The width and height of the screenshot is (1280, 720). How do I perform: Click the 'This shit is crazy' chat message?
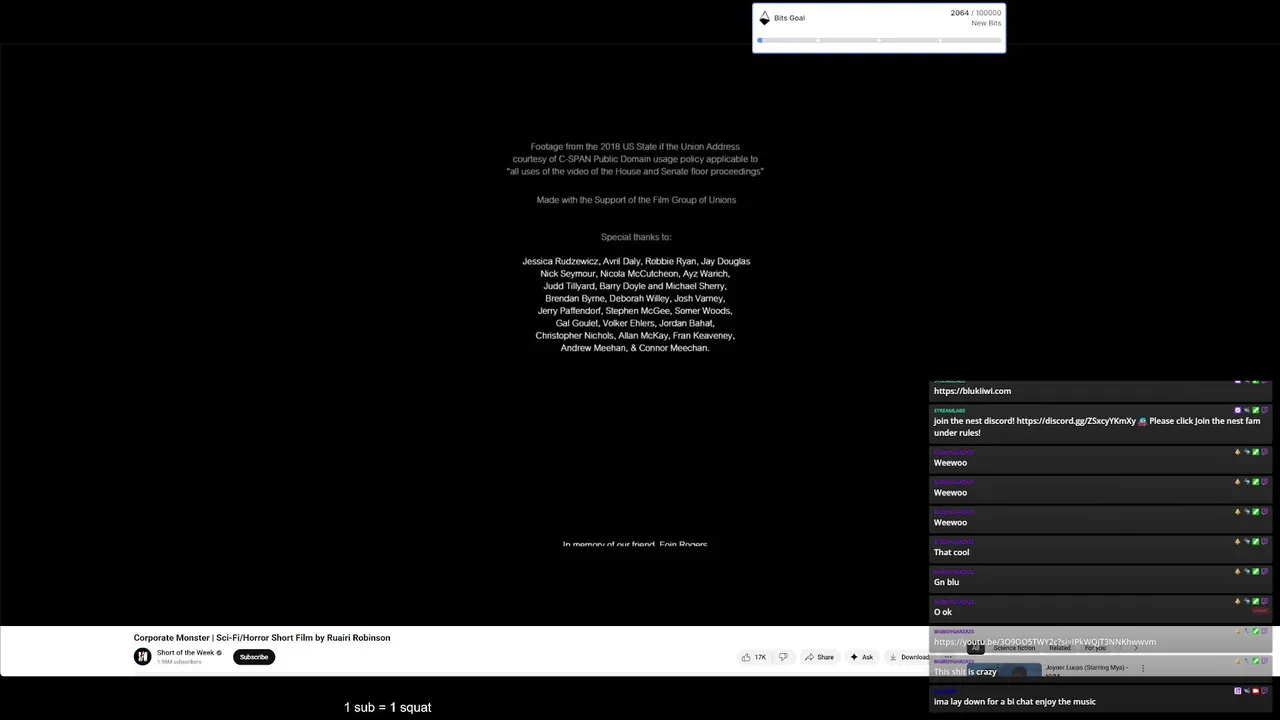click(965, 672)
